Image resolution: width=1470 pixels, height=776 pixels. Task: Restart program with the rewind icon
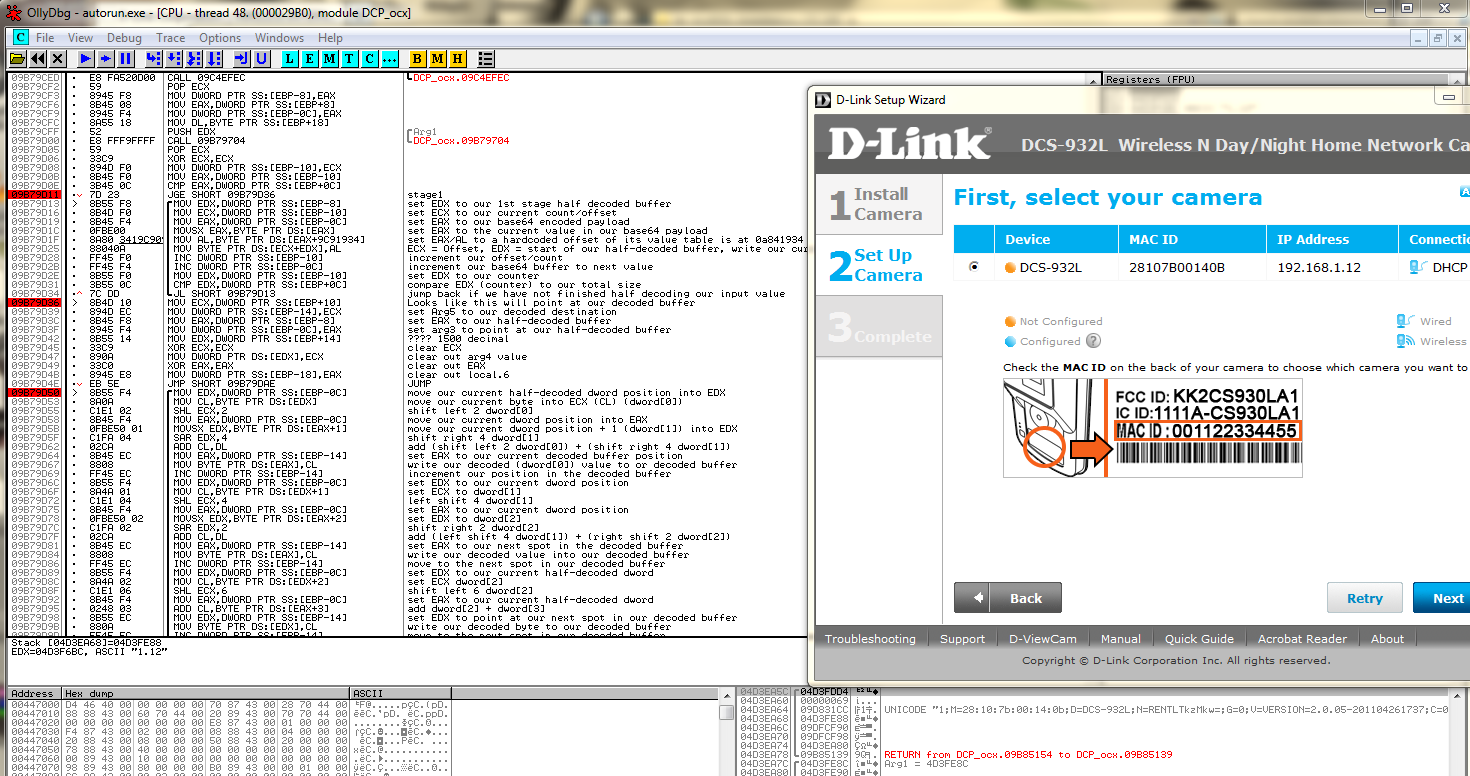(38, 59)
